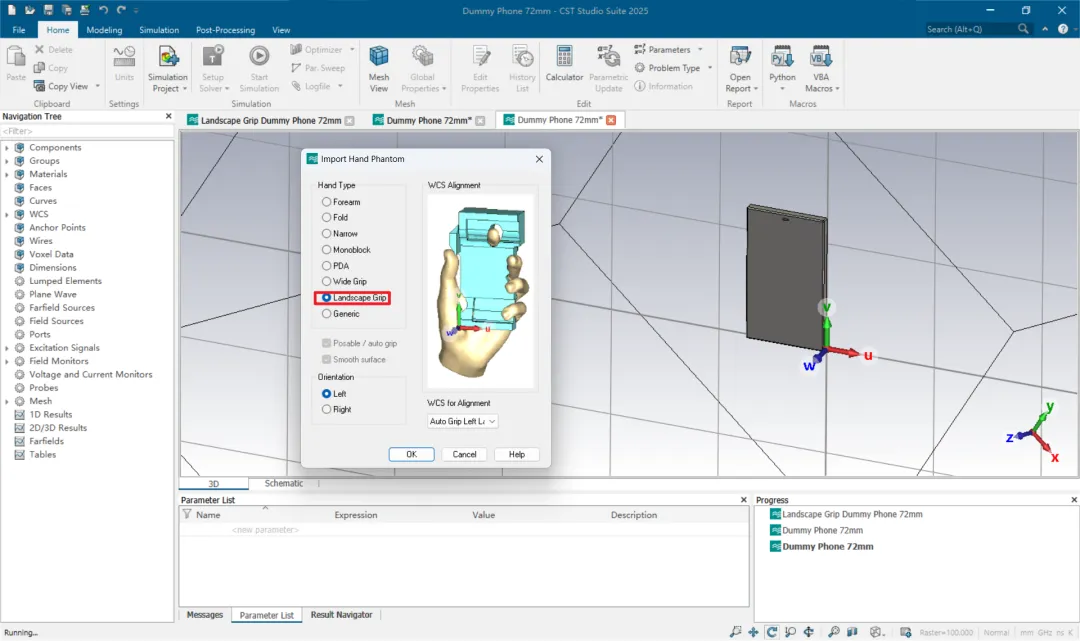Screen dimensions: 1080x641
Task: Click the Navigation Tree filter field
Action: pos(87,131)
